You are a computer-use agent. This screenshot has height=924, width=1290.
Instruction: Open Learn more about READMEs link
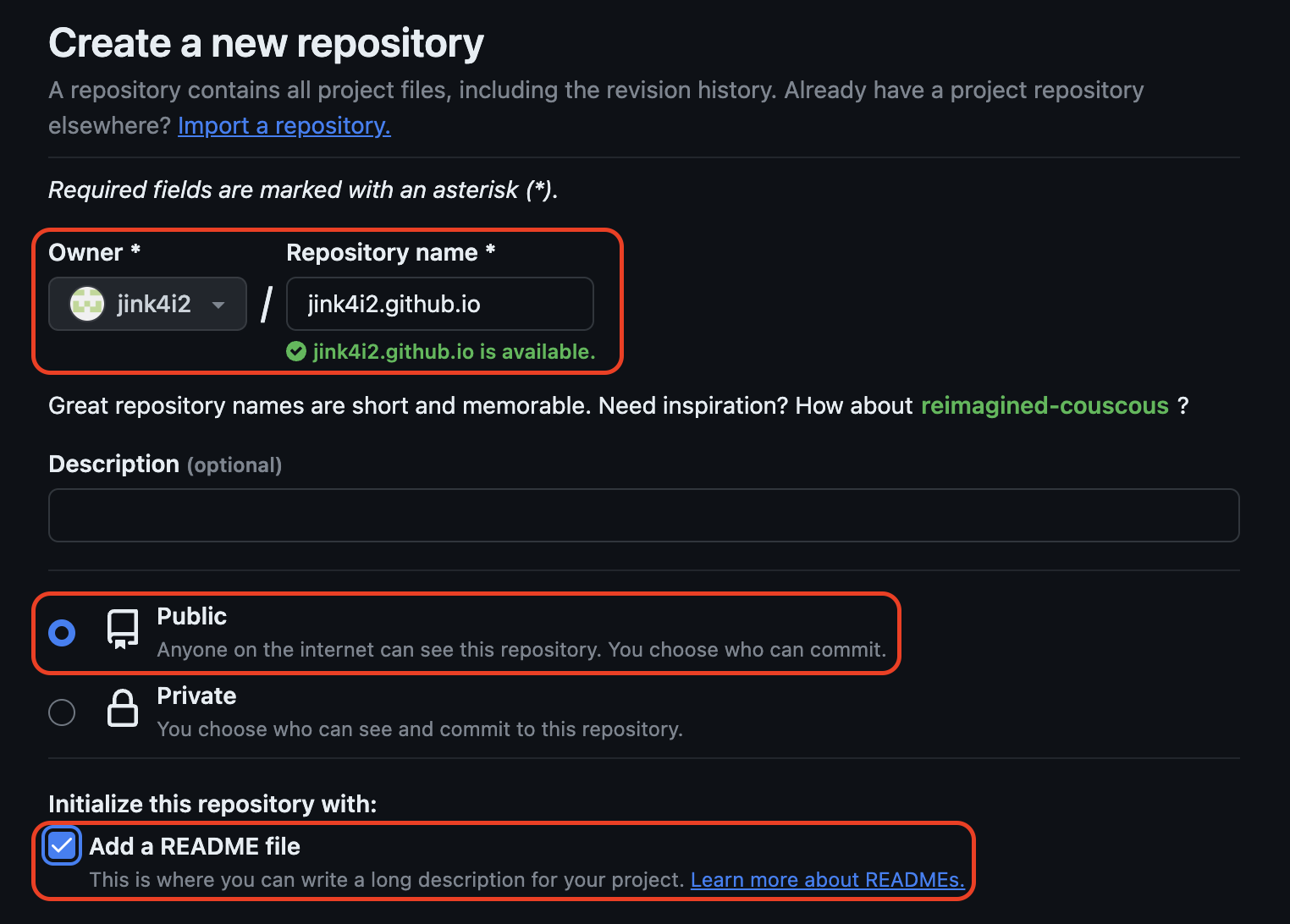(x=827, y=879)
